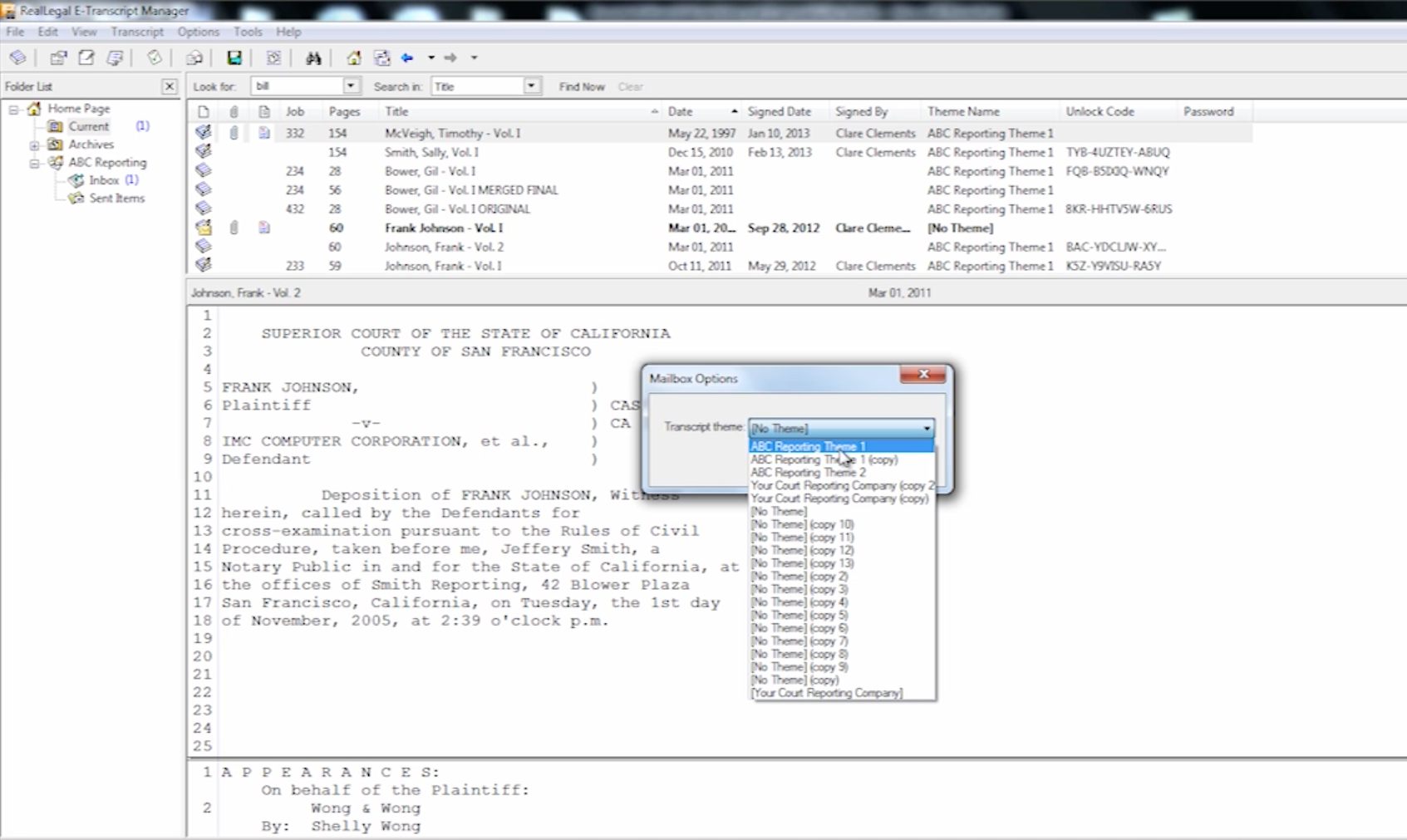The image size is (1407, 840).
Task: Click the envelope icon on Frank Johnson row
Action: (204, 228)
